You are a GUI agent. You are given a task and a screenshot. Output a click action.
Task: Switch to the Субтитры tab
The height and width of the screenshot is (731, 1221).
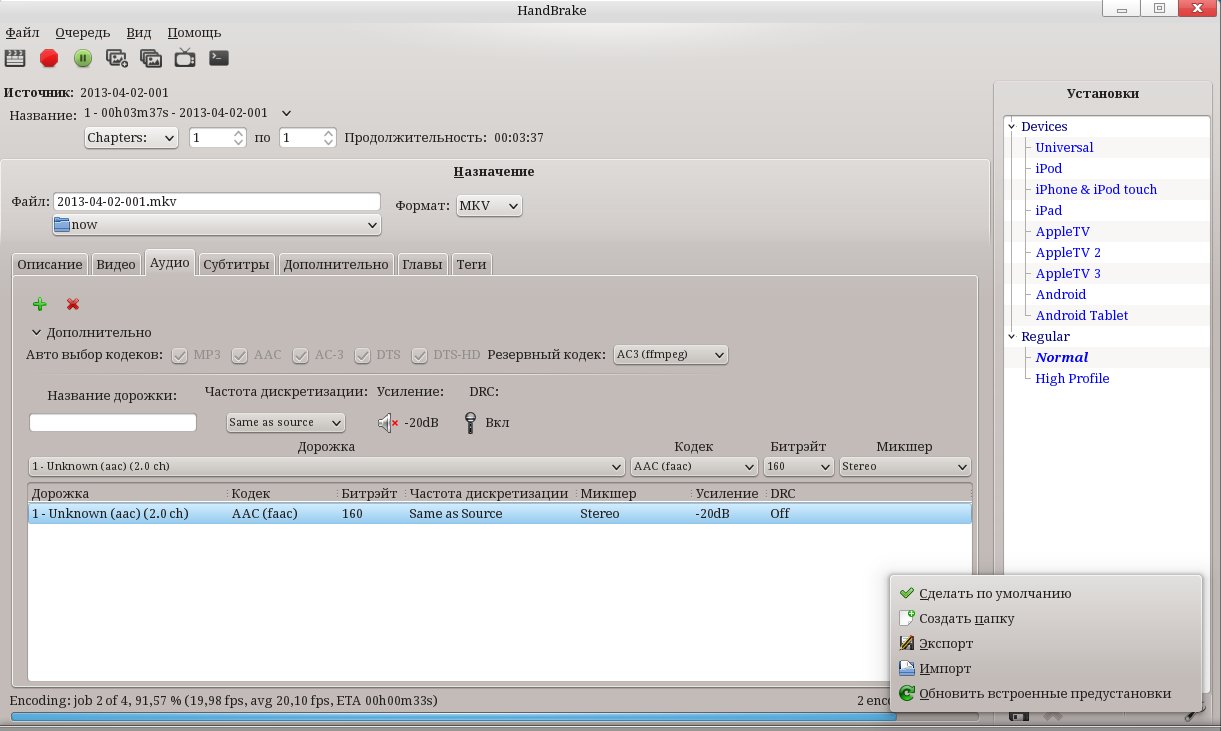pos(236,265)
